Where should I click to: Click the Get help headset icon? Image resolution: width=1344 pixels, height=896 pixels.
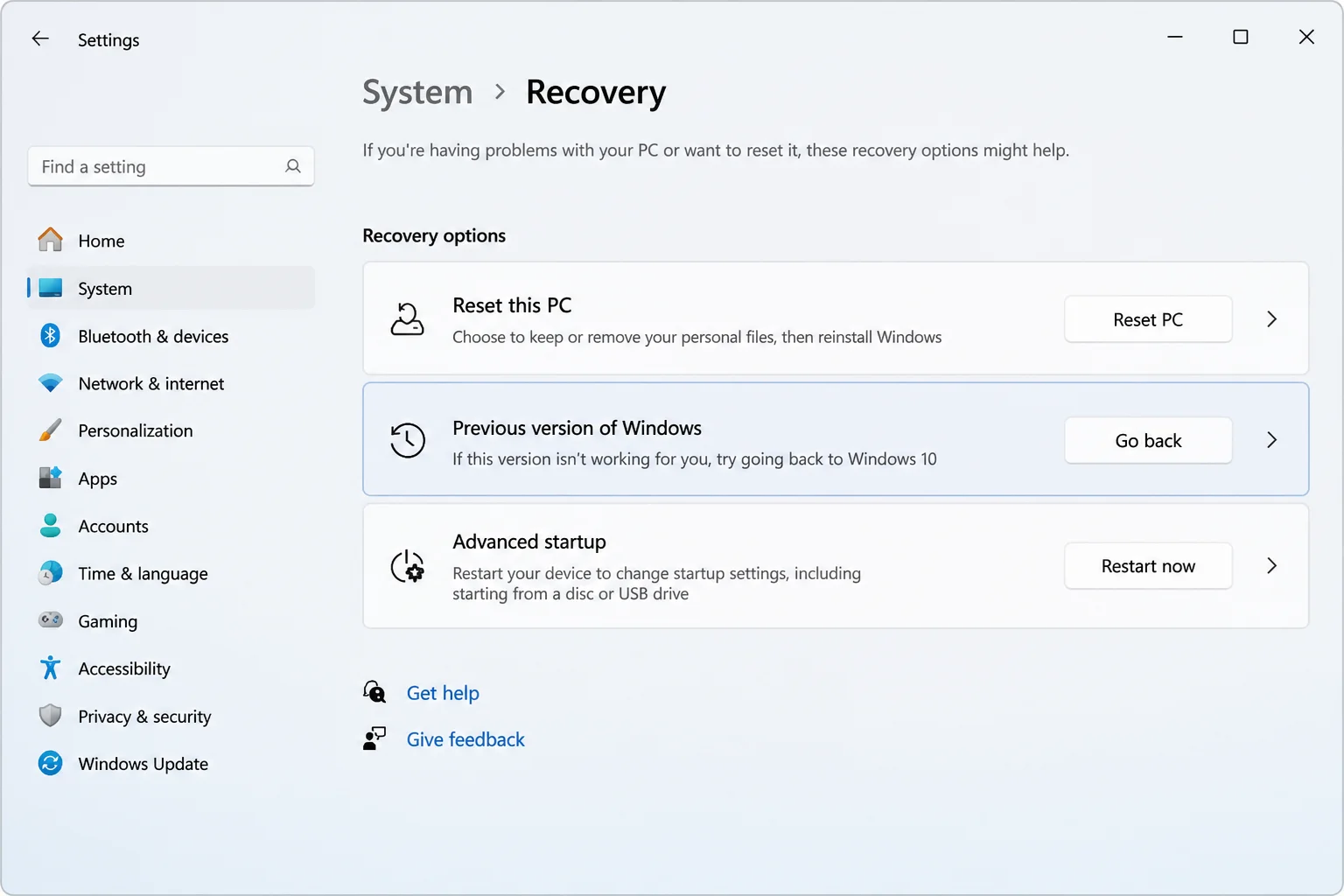pyautogui.click(x=374, y=692)
